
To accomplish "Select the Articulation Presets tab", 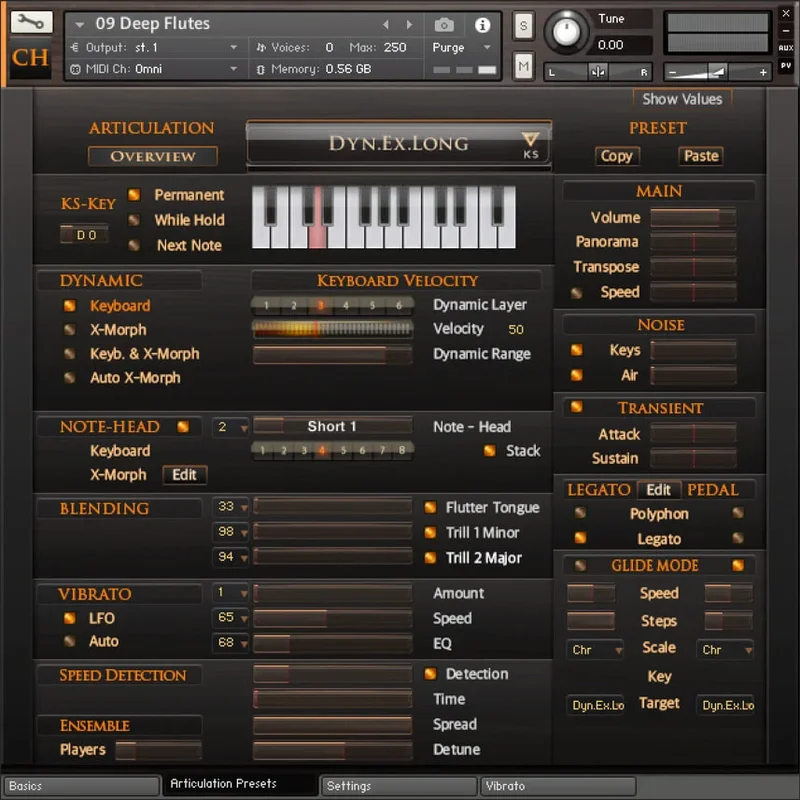I will pos(240,784).
